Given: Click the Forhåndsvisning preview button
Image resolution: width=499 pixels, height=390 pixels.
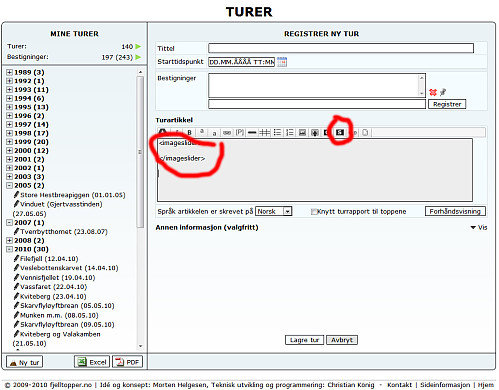Looking at the screenshot, I should coord(455,211).
